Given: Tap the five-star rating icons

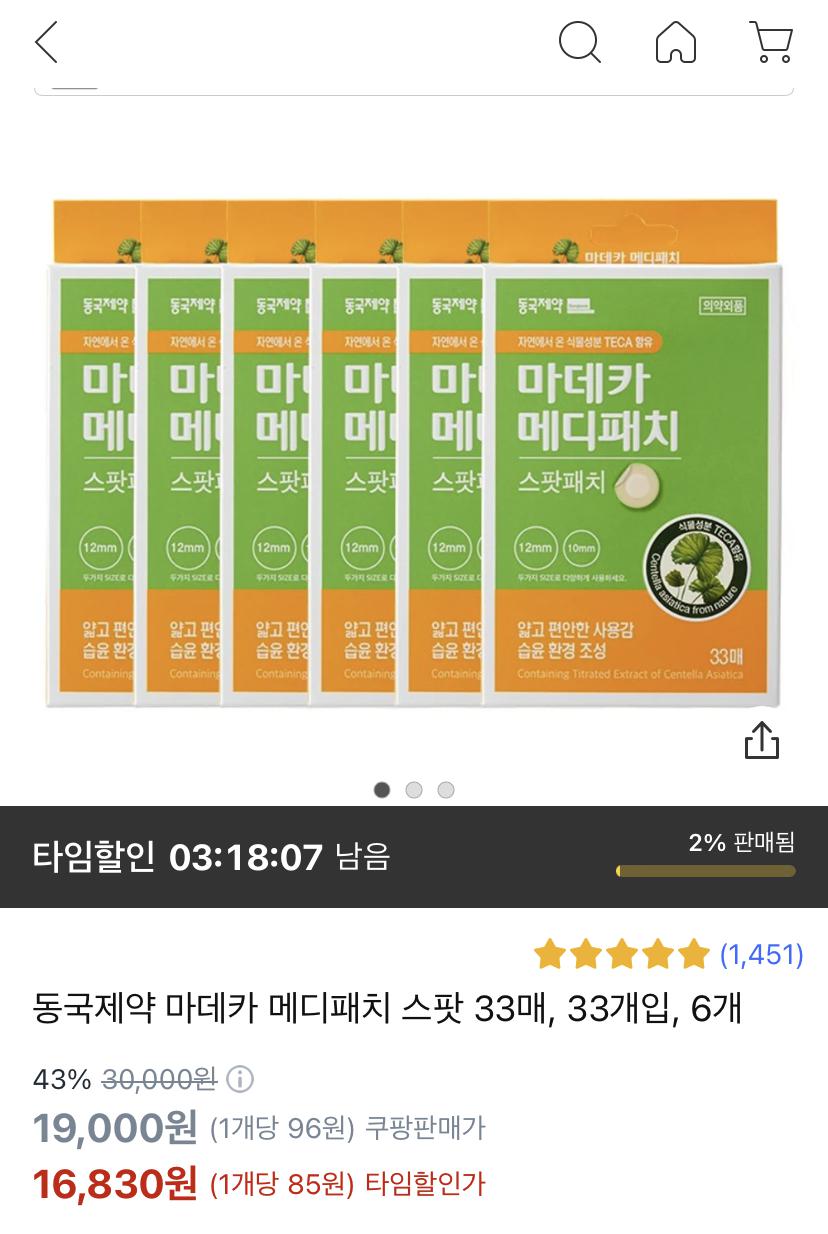Looking at the screenshot, I should click(621, 955).
